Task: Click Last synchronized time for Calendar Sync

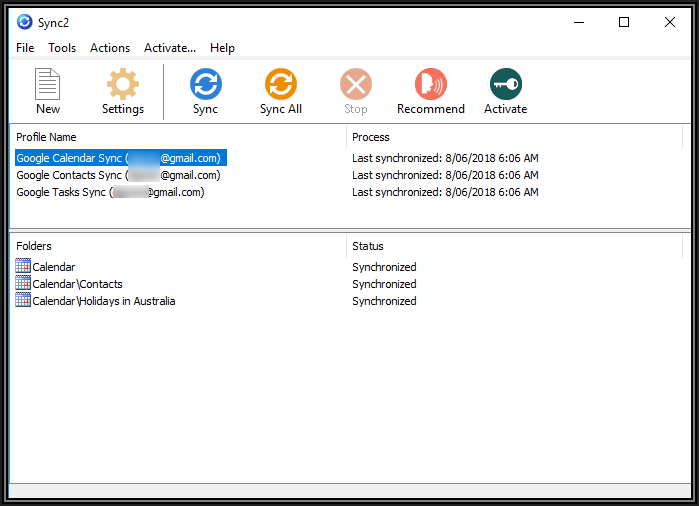Action: [445, 158]
